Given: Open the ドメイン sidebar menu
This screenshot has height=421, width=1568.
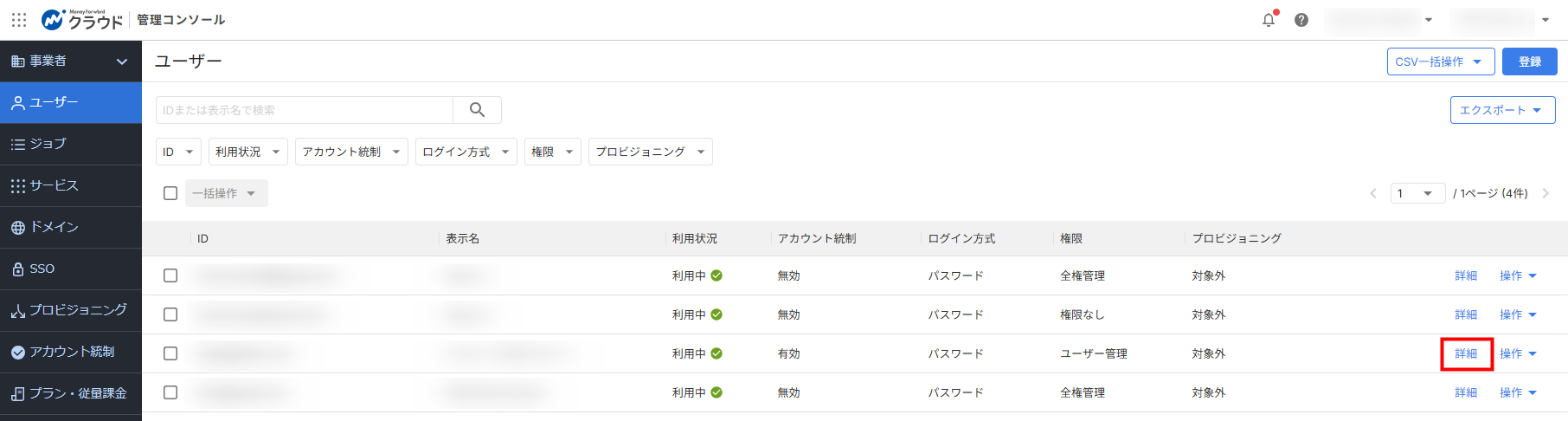Looking at the screenshot, I should pos(71,227).
